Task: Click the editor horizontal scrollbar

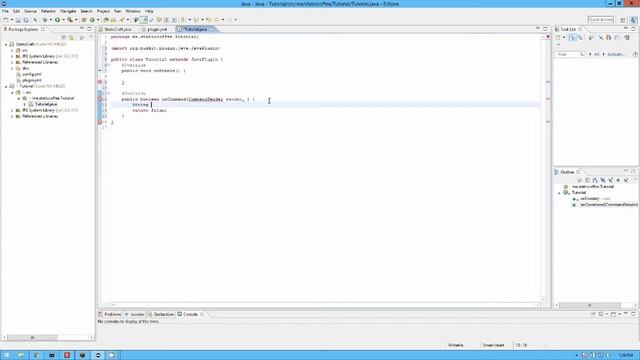Action: 325,305
